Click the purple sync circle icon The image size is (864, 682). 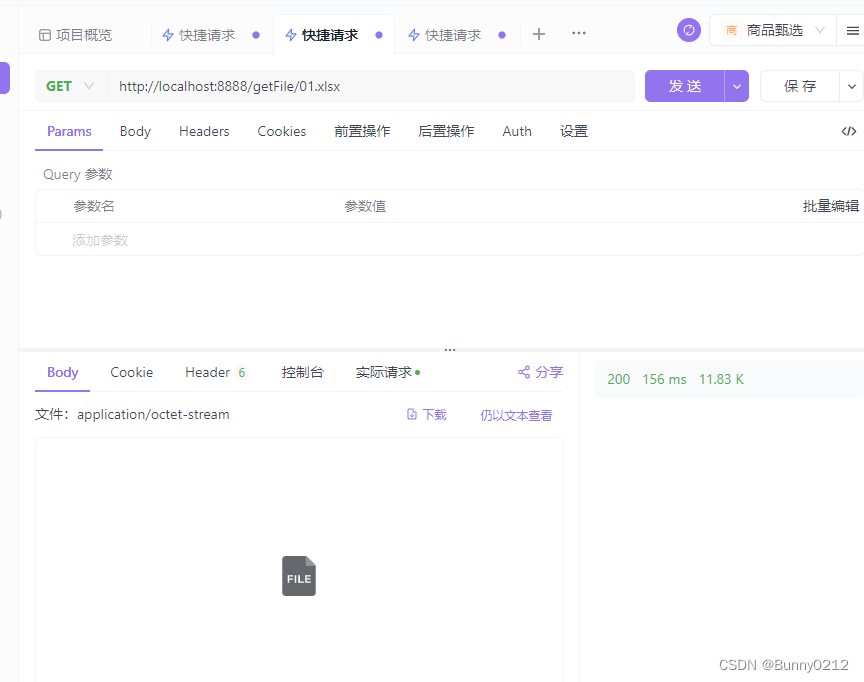click(689, 30)
